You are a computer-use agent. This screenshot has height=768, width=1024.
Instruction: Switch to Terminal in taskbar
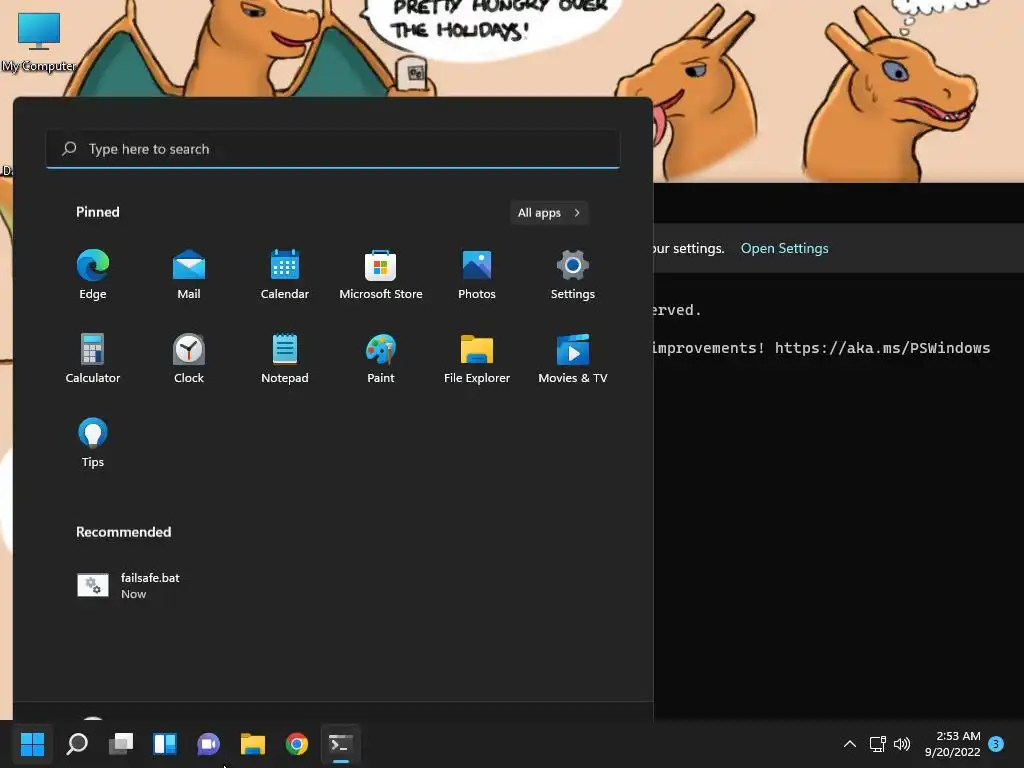tap(340, 744)
